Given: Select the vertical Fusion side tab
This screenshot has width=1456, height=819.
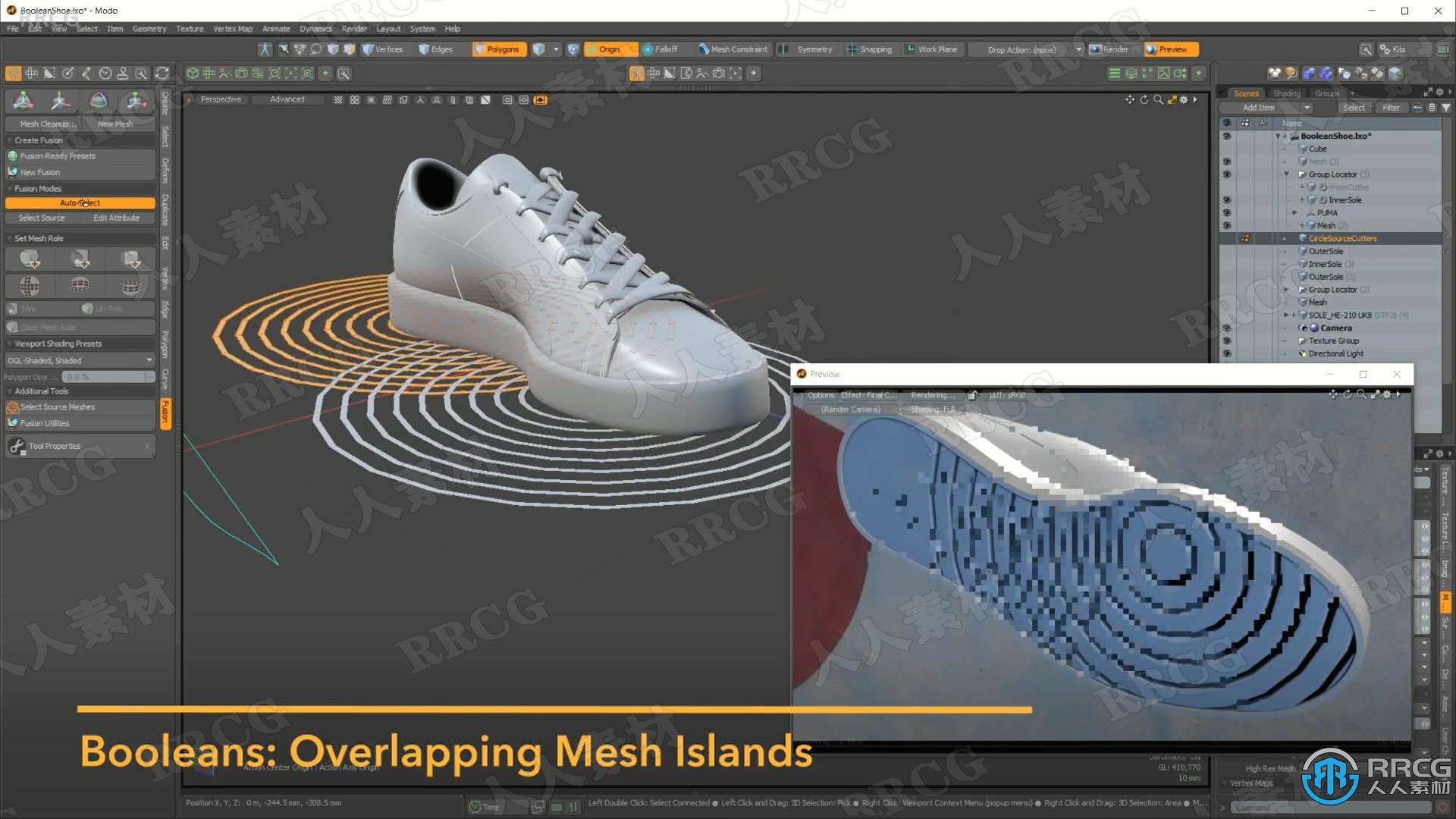Looking at the screenshot, I should click(165, 413).
